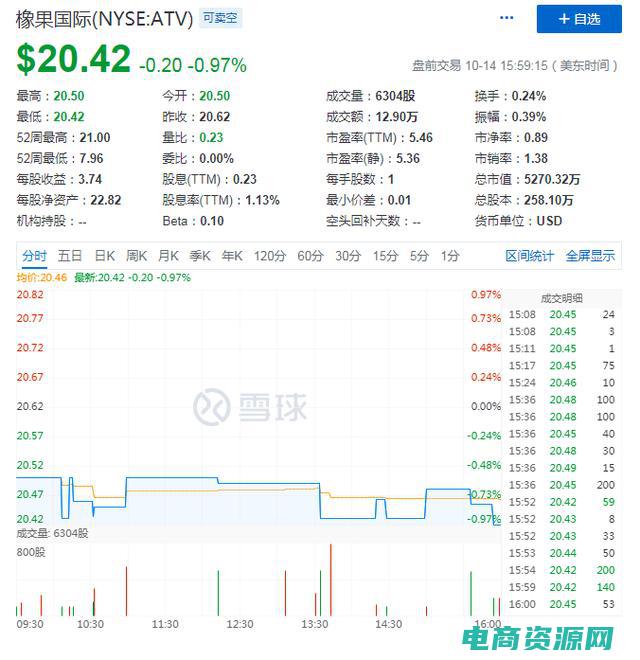This screenshot has width=640, height=660.
Task: Click the stock title 橡果国际(NYSE:ATV)
Action: click(104, 19)
